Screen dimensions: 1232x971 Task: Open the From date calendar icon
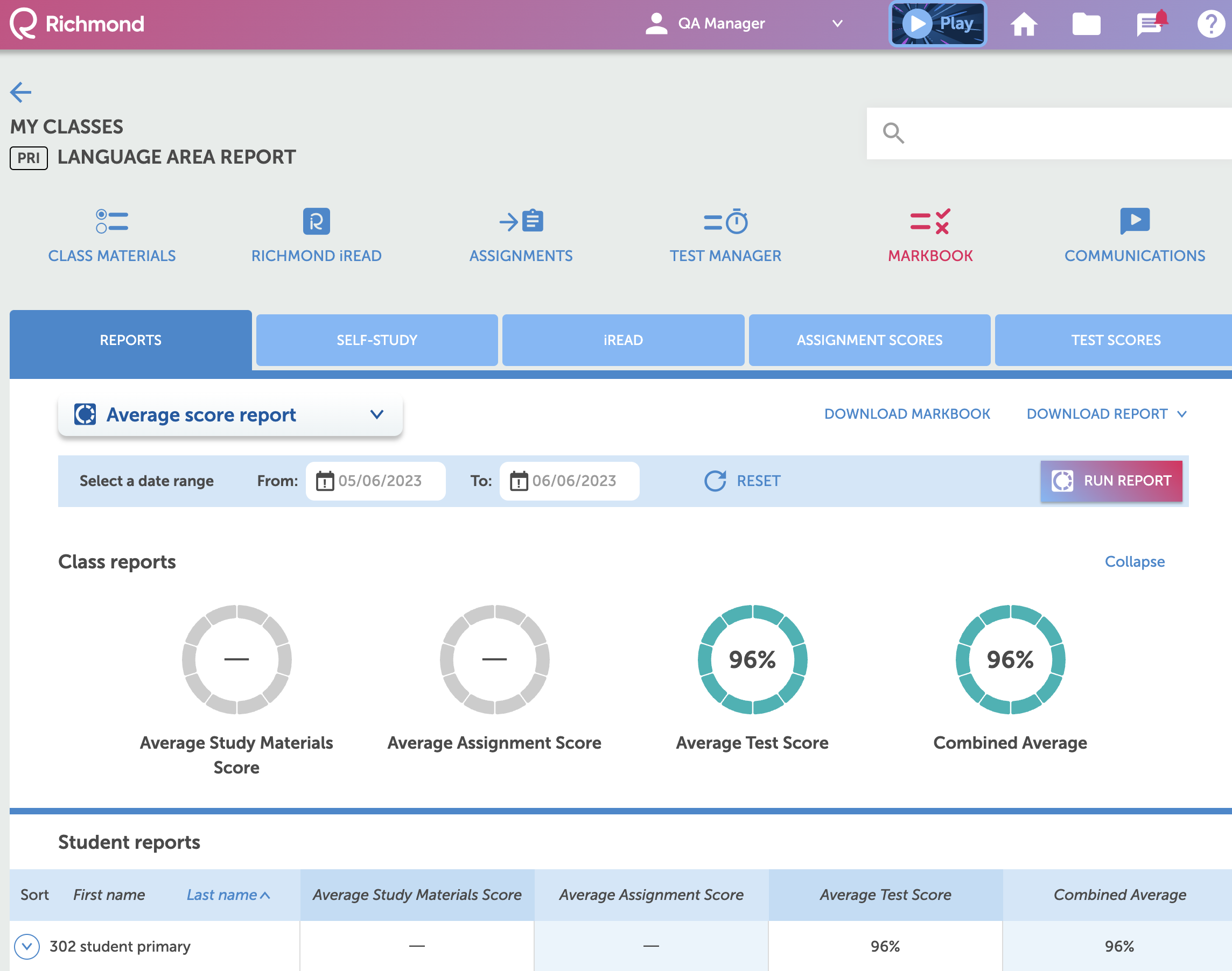[x=325, y=481]
